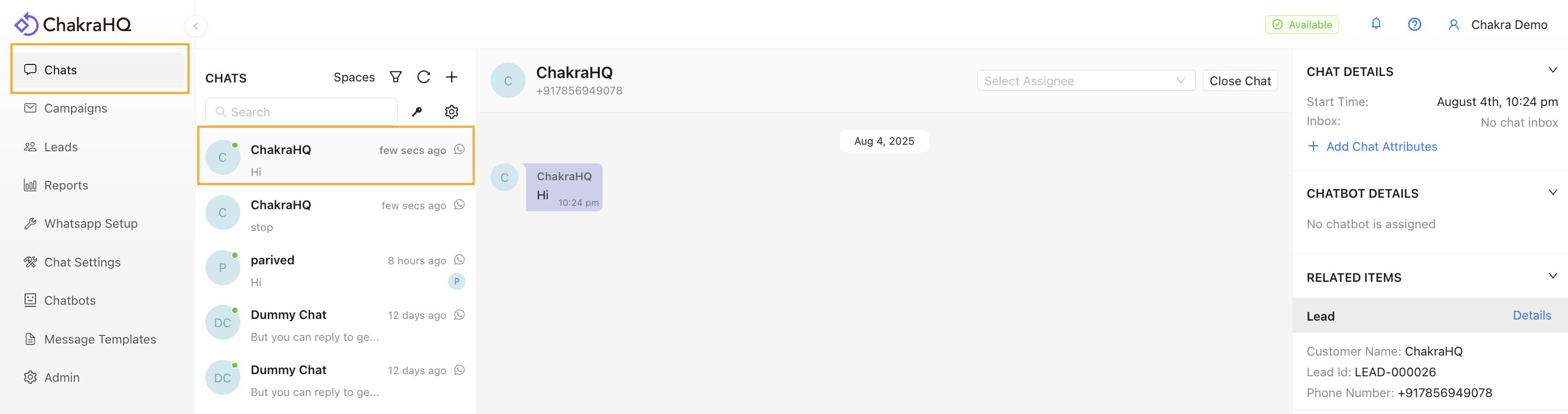Collapse the Chat Details section

pyautogui.click(x=1553, y=70)
